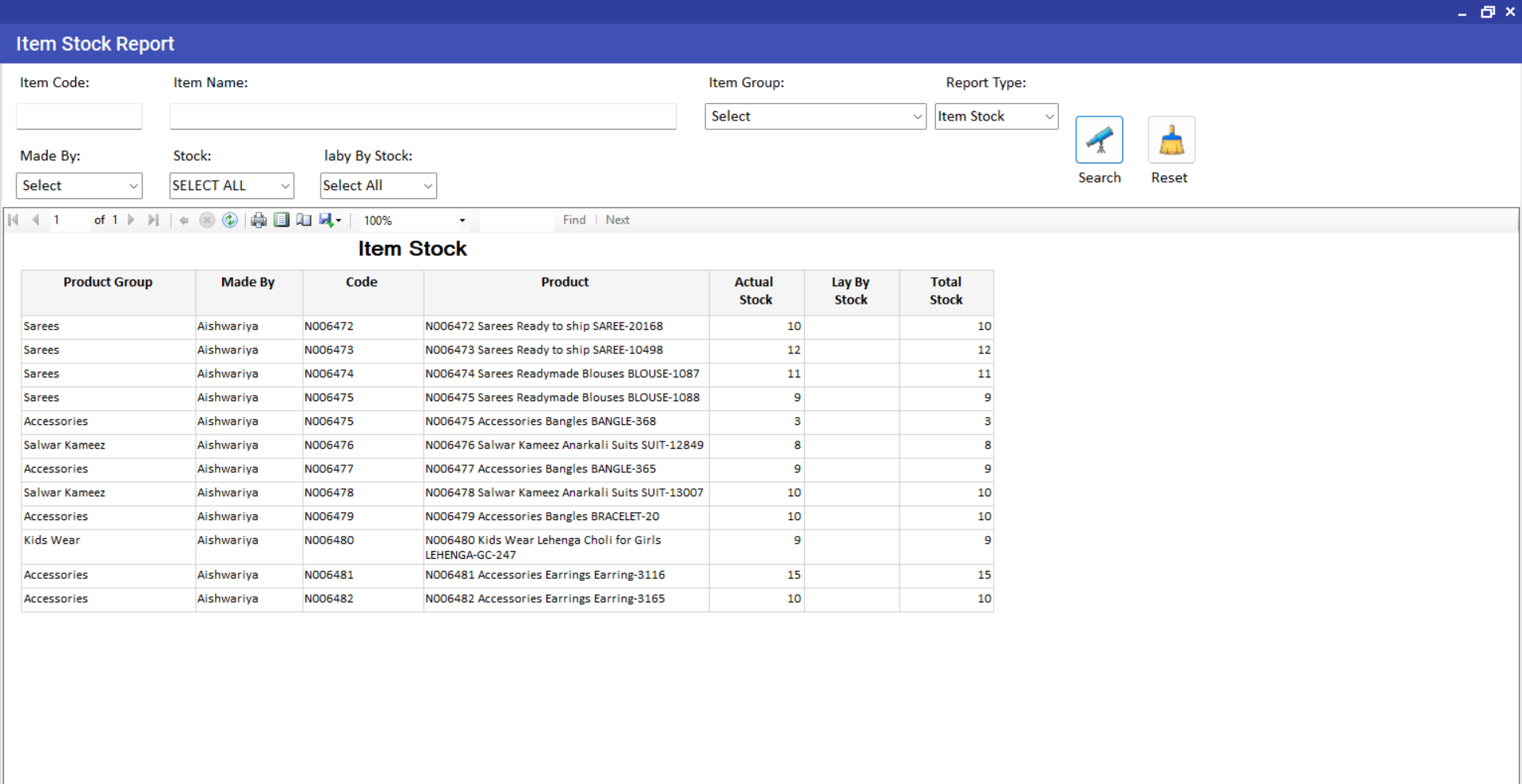The image size is (1522, 784).
Task: Click the current page number box
Action: [70, 220]
